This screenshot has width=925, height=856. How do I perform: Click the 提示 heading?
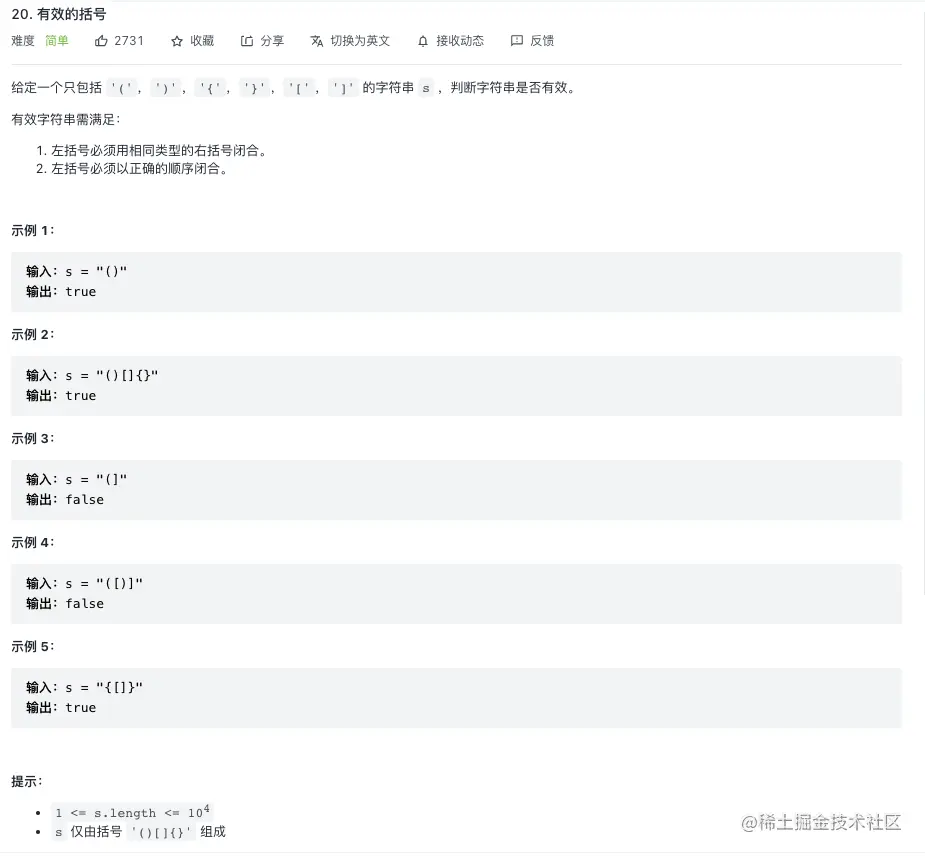27,782
